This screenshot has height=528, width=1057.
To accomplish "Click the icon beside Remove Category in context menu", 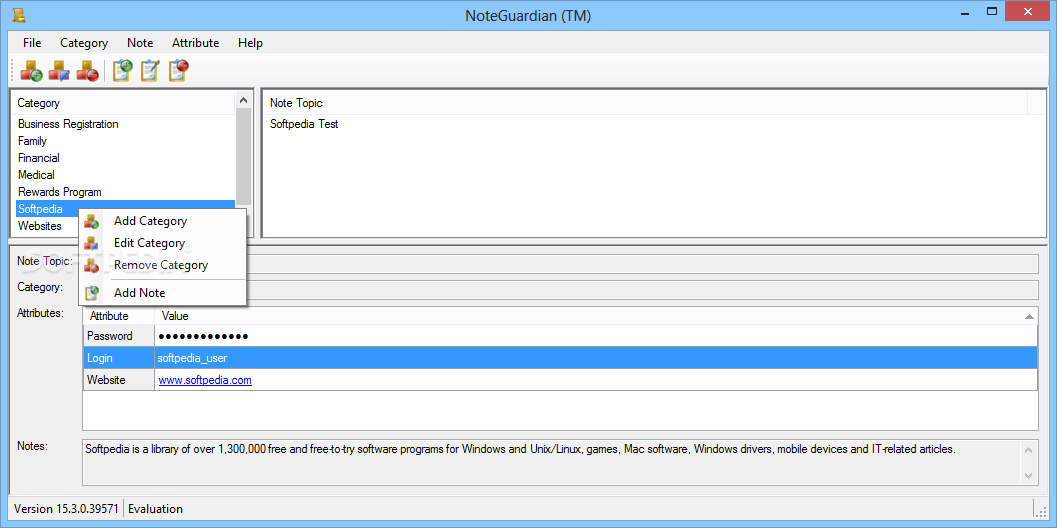I will tap(91, 266).
